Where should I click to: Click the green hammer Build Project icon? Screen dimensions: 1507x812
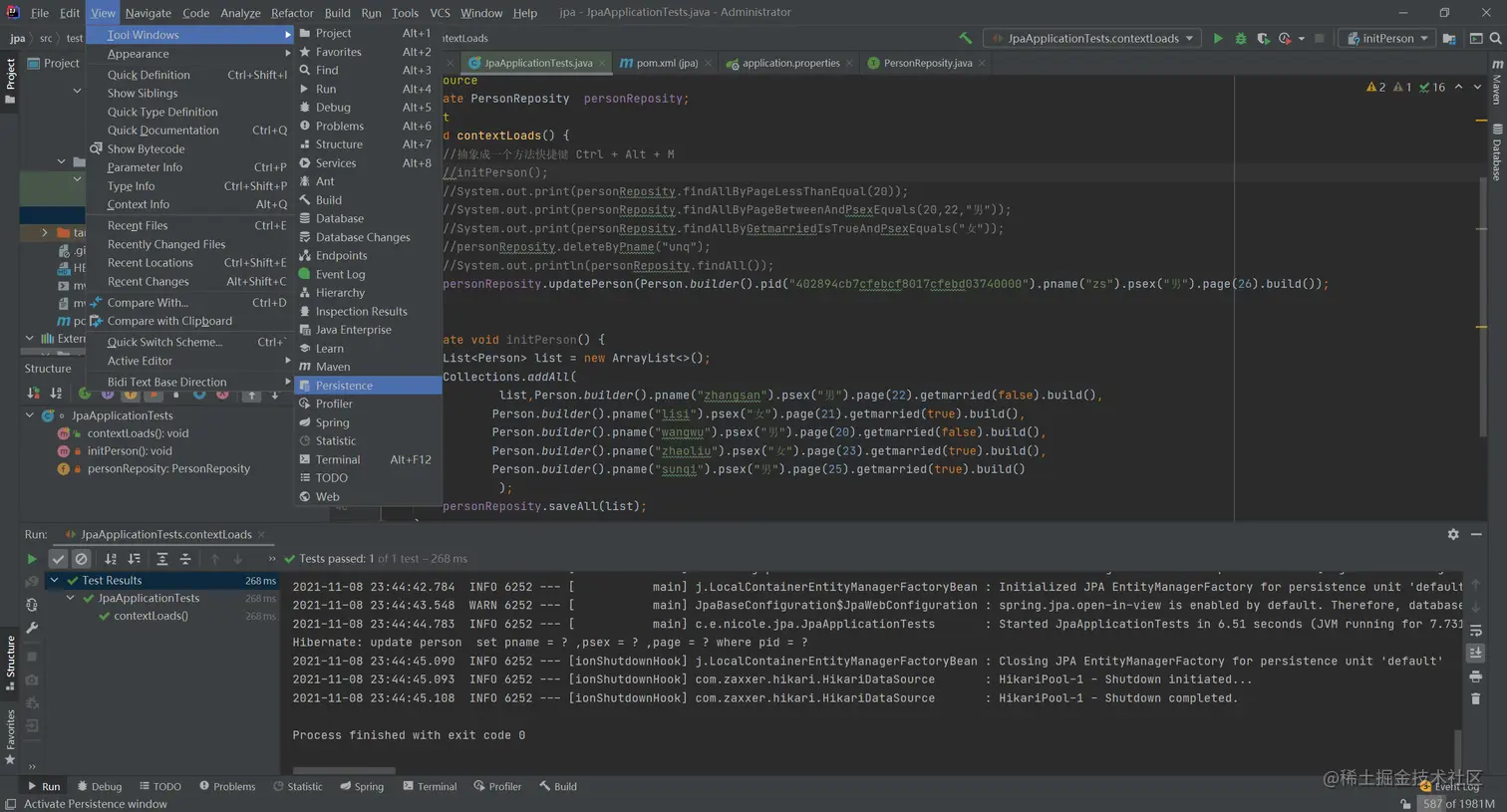(x=965, y=38)
